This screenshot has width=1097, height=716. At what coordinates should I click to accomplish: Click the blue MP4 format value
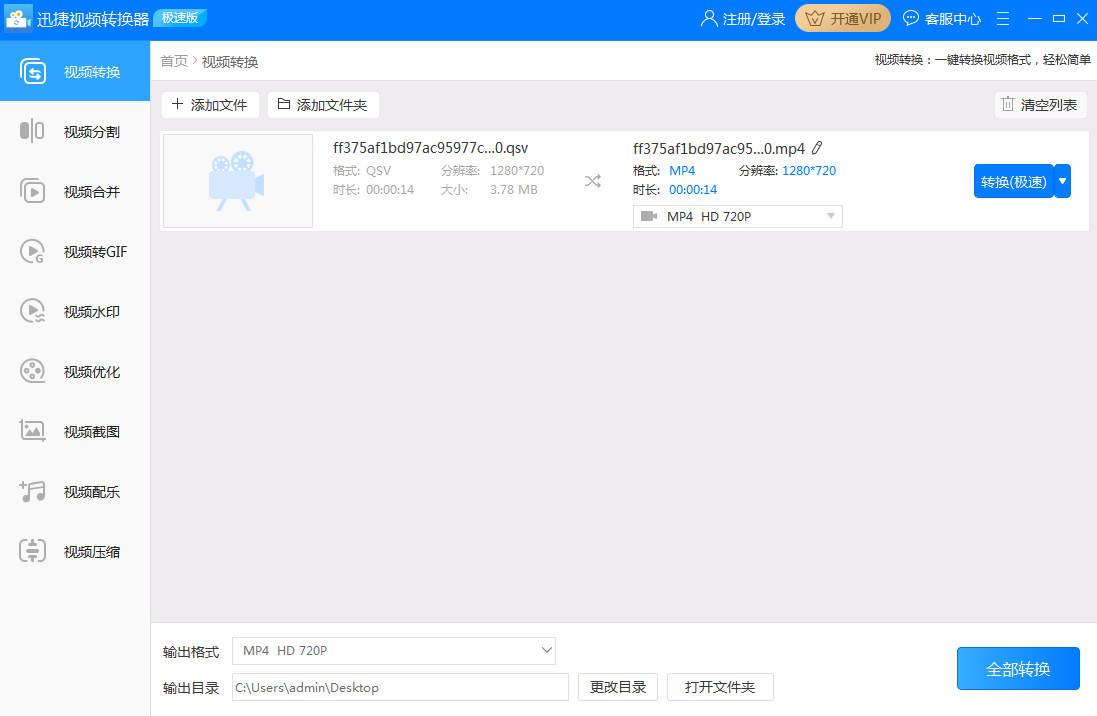coord(682,171)
